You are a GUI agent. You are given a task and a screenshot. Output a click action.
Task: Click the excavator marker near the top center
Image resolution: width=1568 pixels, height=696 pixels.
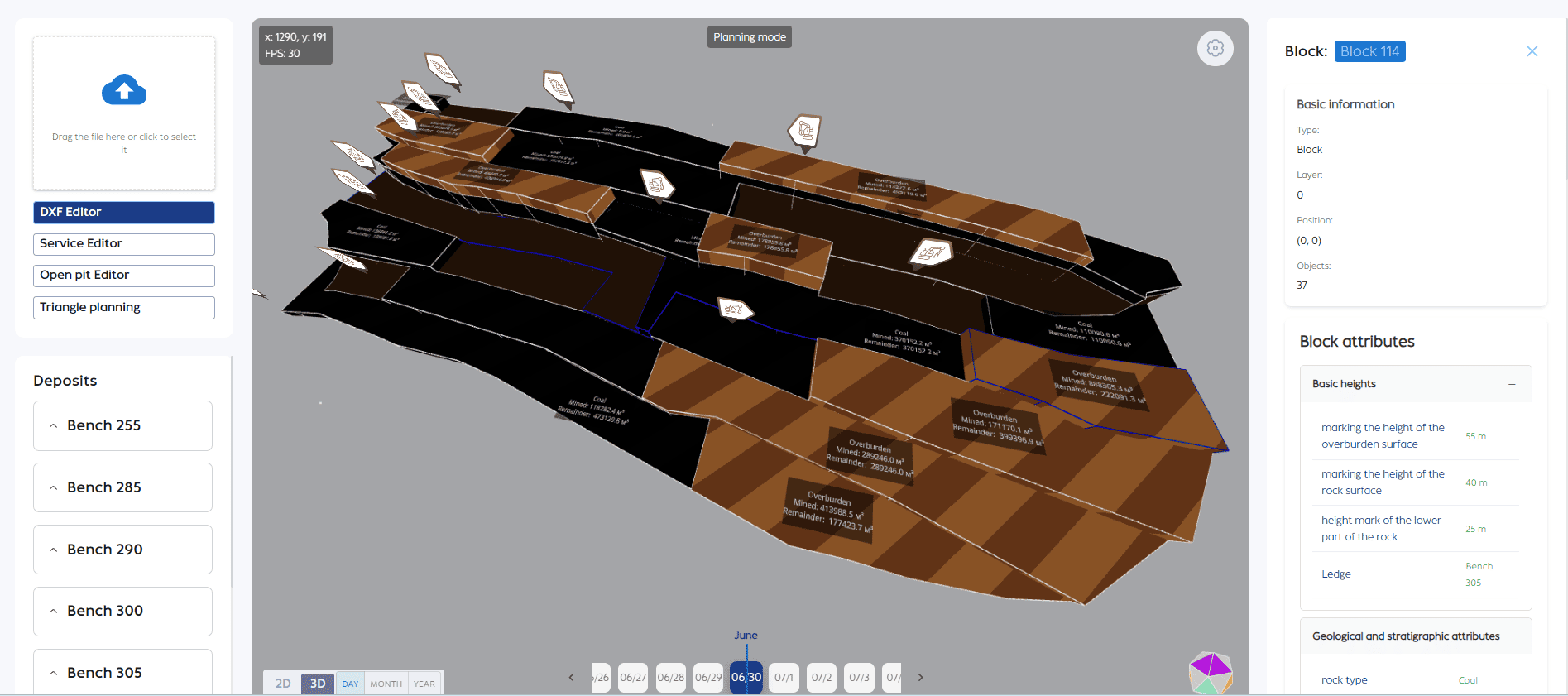[558, 87]
